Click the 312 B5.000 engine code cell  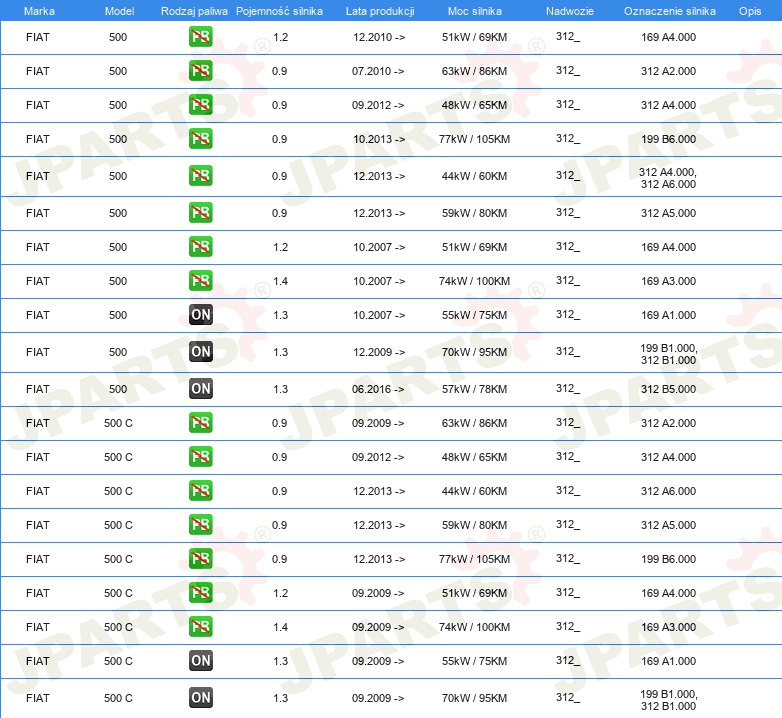[x=668, y=389]
